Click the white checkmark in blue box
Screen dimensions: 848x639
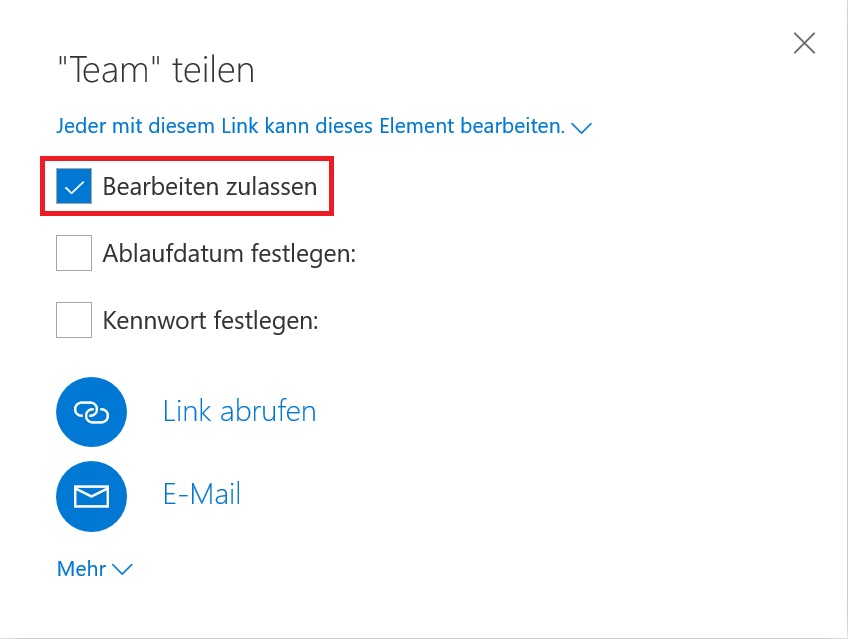pyautogui.click(x=74, y=187)
